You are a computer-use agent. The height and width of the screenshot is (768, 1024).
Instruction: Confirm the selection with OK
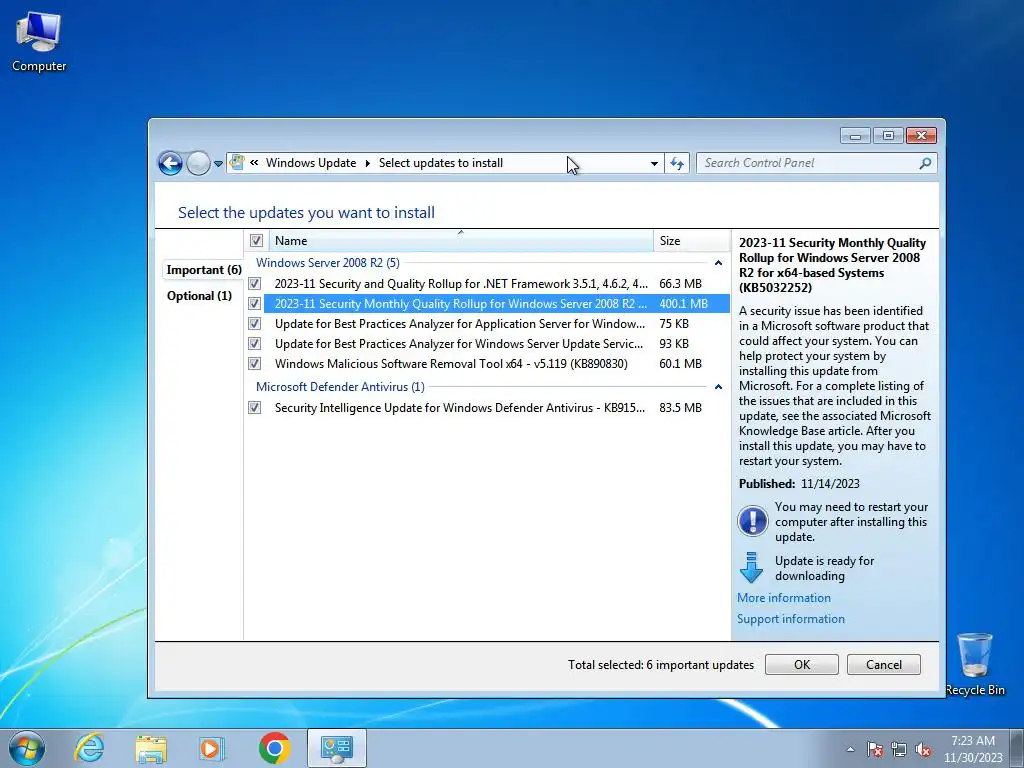802,664
